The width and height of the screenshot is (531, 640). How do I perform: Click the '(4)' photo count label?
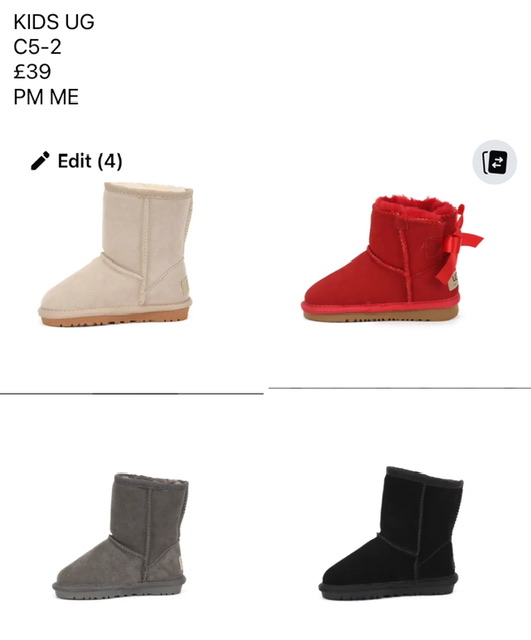[110, 161]
